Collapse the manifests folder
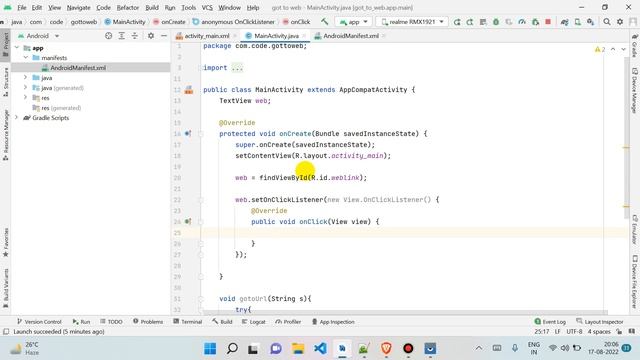 (x=26, y=58)
